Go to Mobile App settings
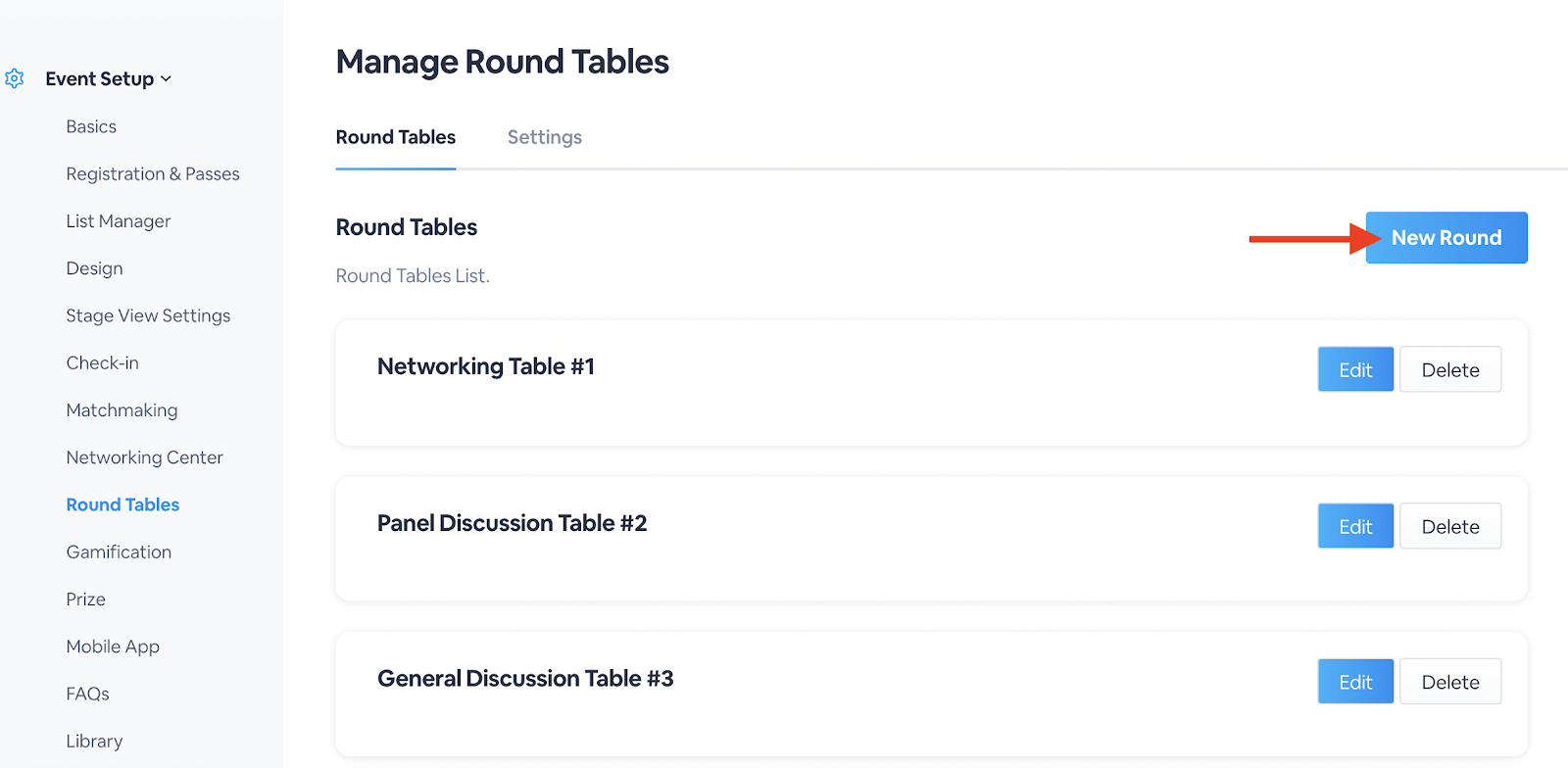Viewport: 1568px width, 768px height. pyautogui.click(x=113, y=647)
